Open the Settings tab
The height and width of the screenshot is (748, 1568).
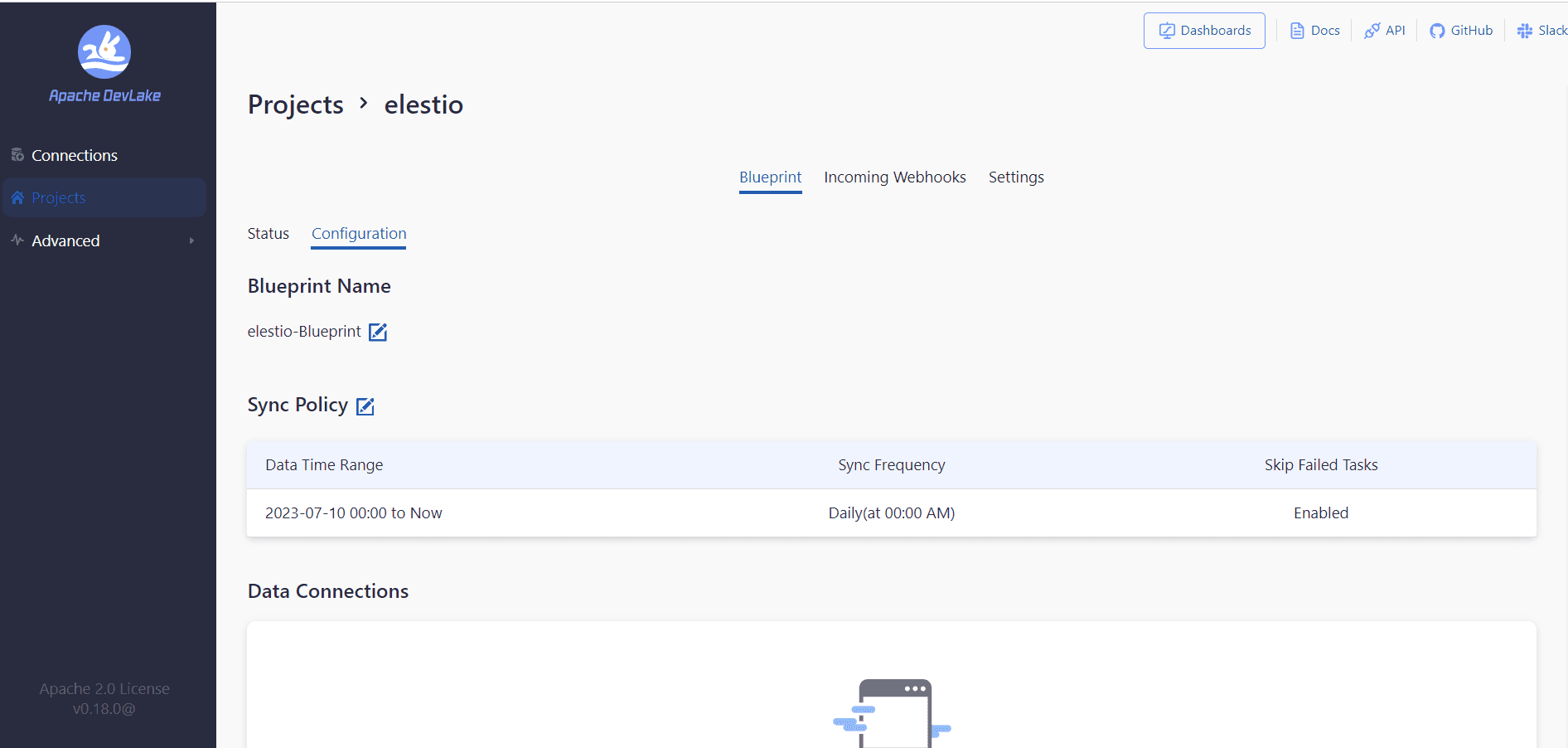tap(1015, 177)
